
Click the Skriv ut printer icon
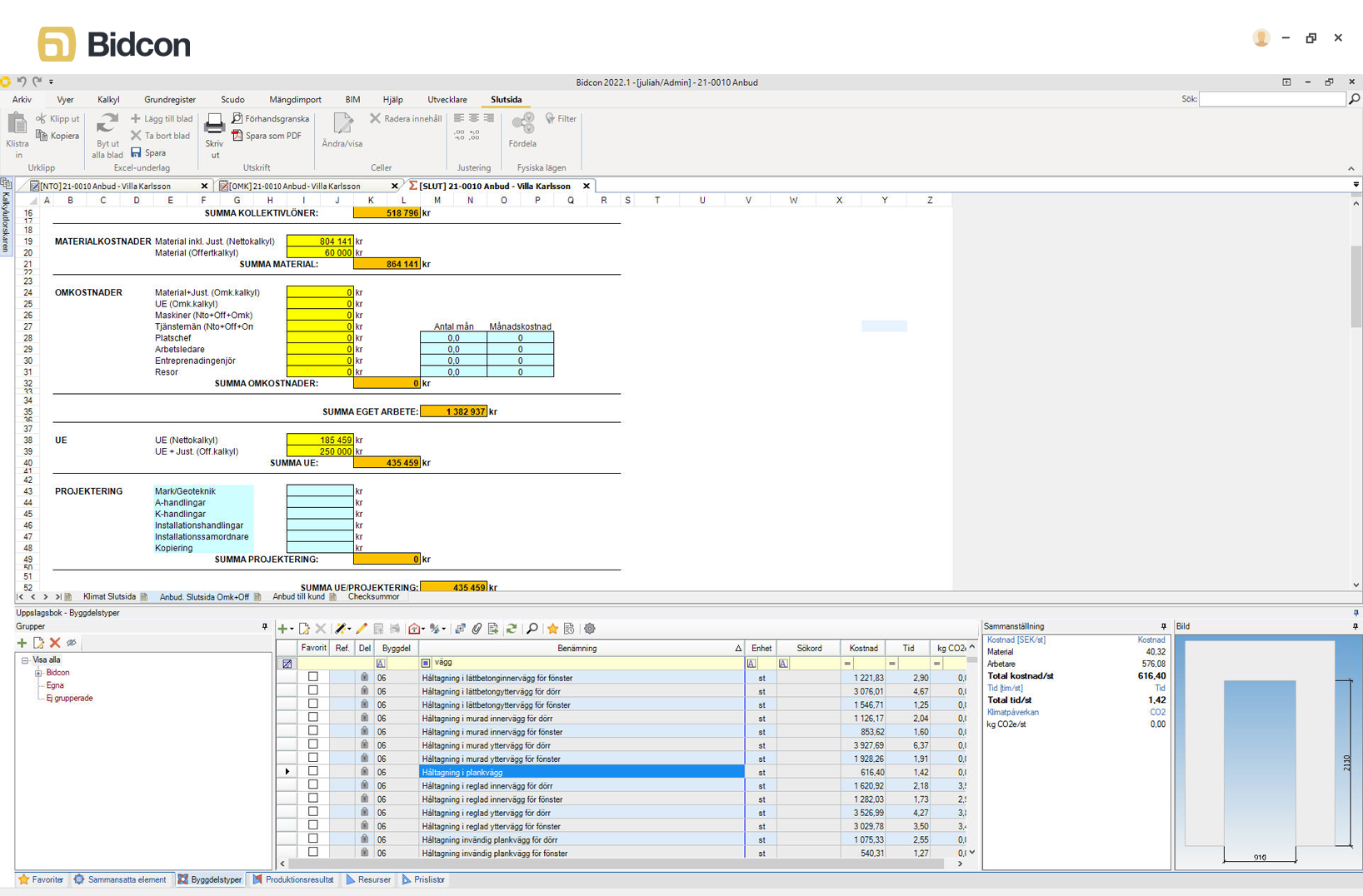(x=214, y=126)
